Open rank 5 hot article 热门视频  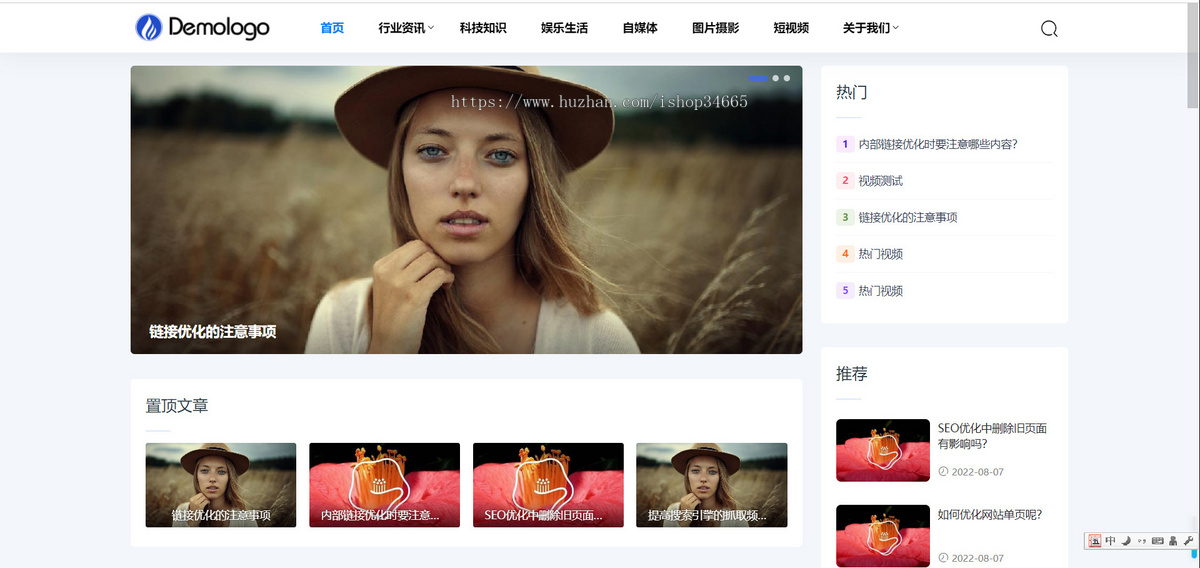(x=880, y=291)
